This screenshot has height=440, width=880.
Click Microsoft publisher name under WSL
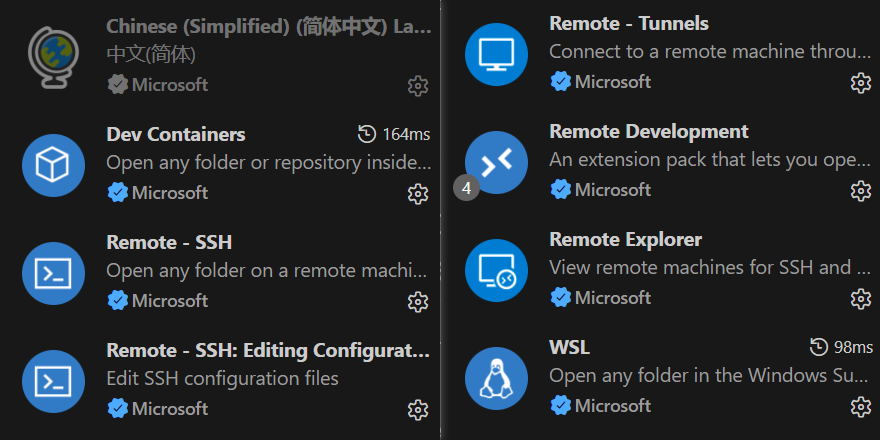coord(613,405)
